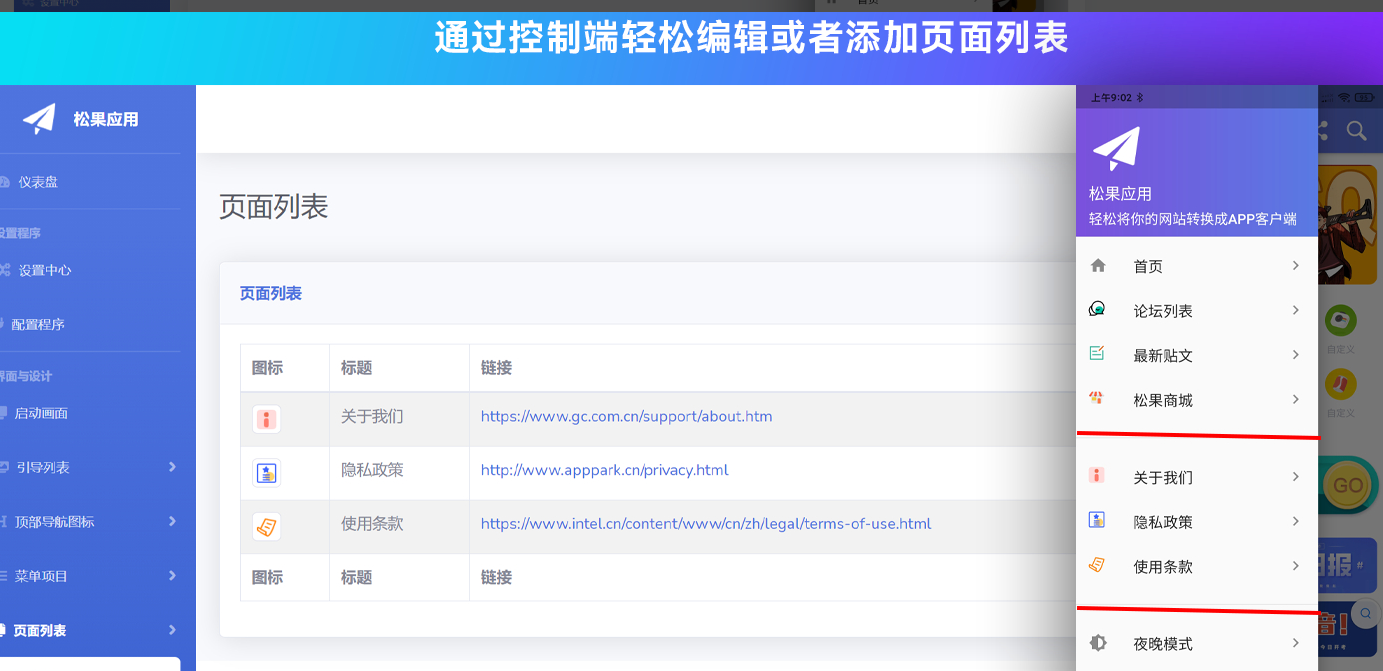1383x671 pixels.
Task: Click the 松果应用 paper plane logo
Action: [40, 118]
